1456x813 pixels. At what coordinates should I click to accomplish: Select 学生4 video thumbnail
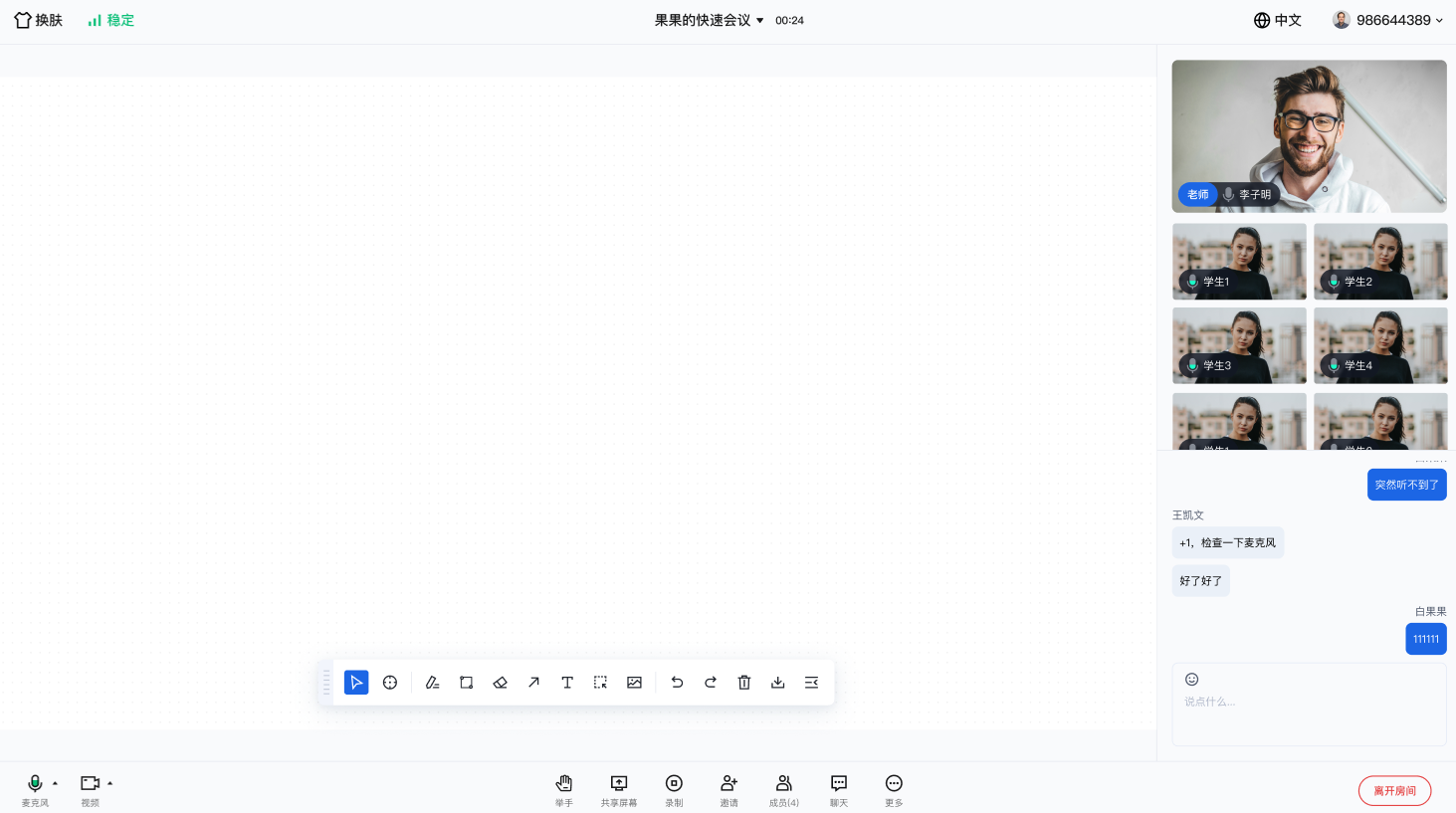(1380, 345)
